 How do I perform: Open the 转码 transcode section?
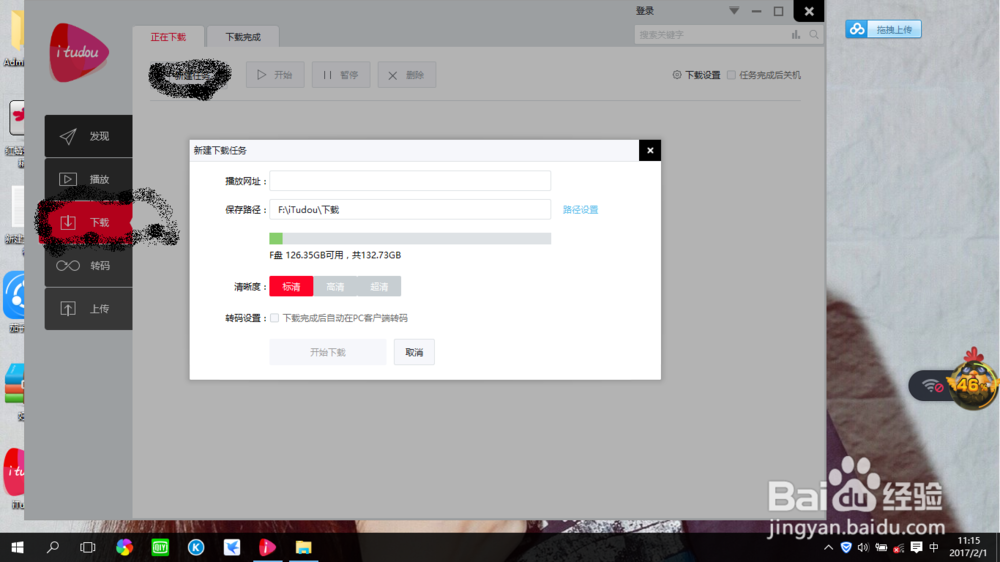(89, 265)
